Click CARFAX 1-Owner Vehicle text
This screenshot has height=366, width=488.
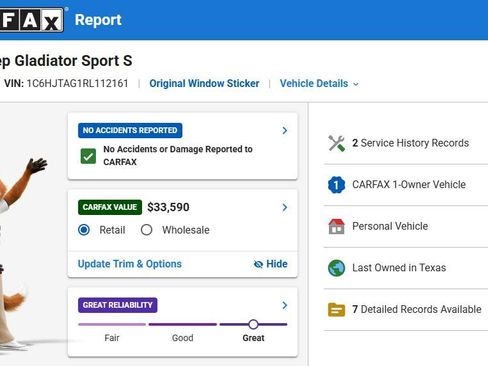point(409,184)
